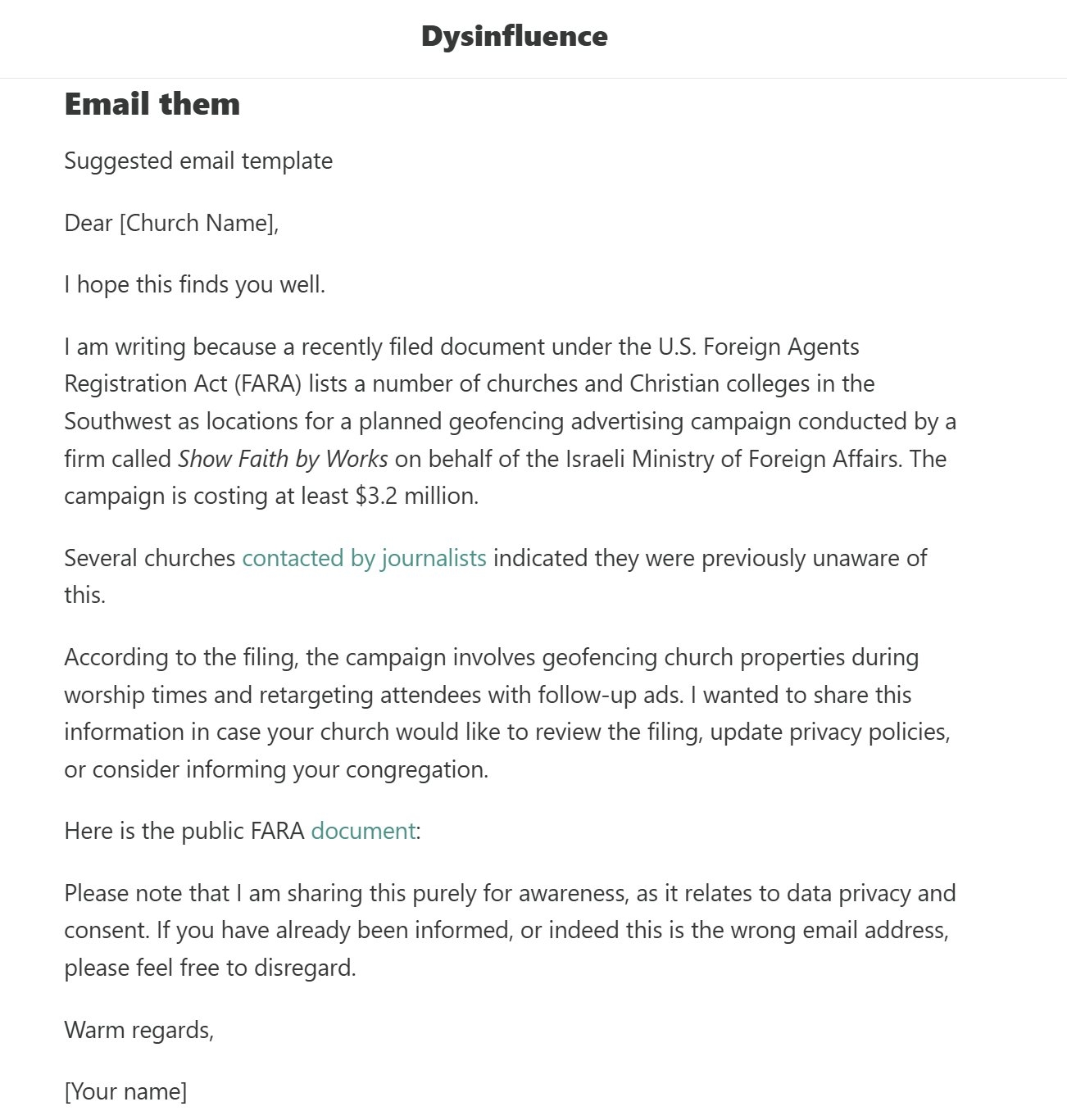Click the "Warm regards," sign-off

[x=139, y=1030]
